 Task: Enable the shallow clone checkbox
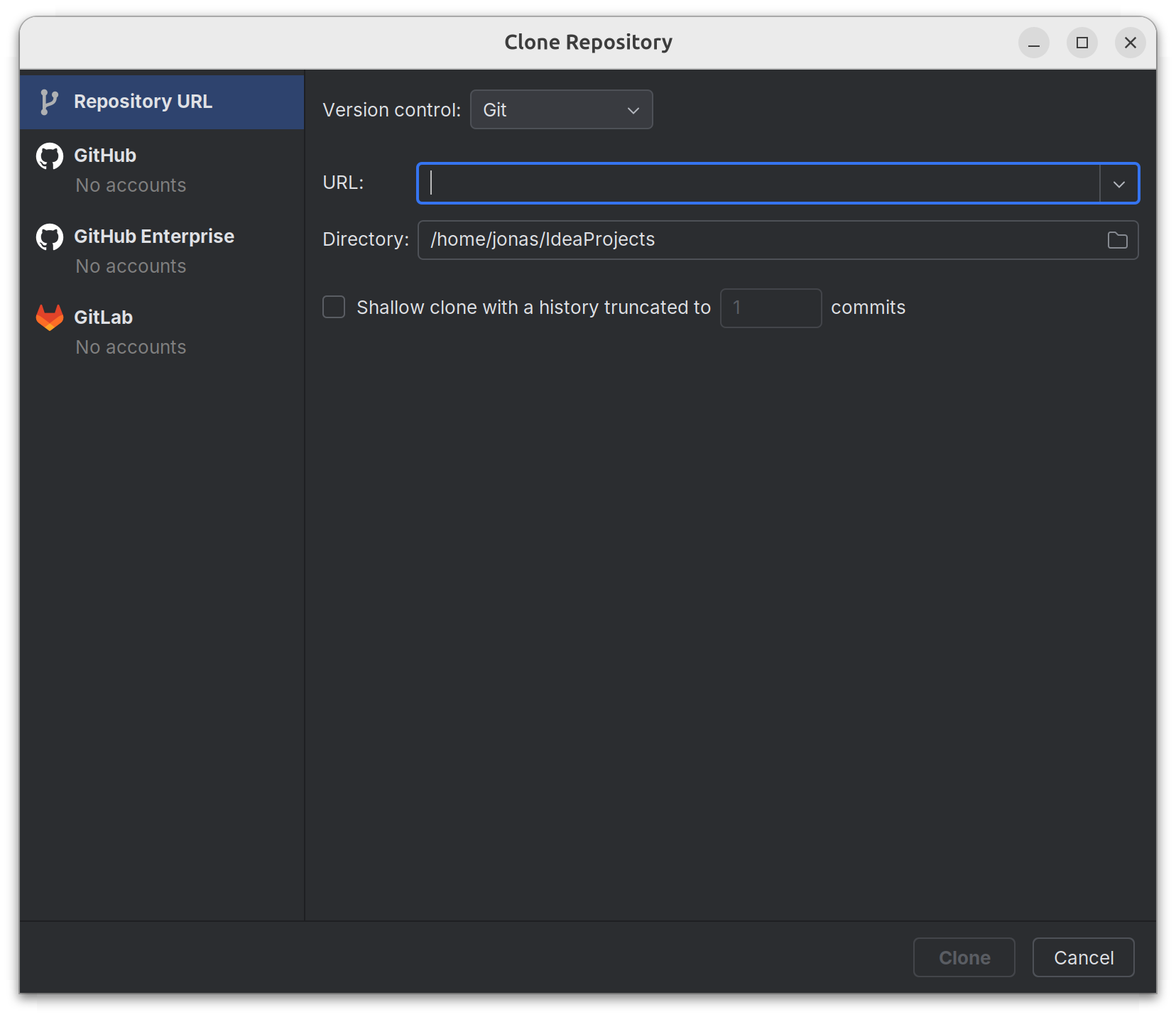[334, 308]
